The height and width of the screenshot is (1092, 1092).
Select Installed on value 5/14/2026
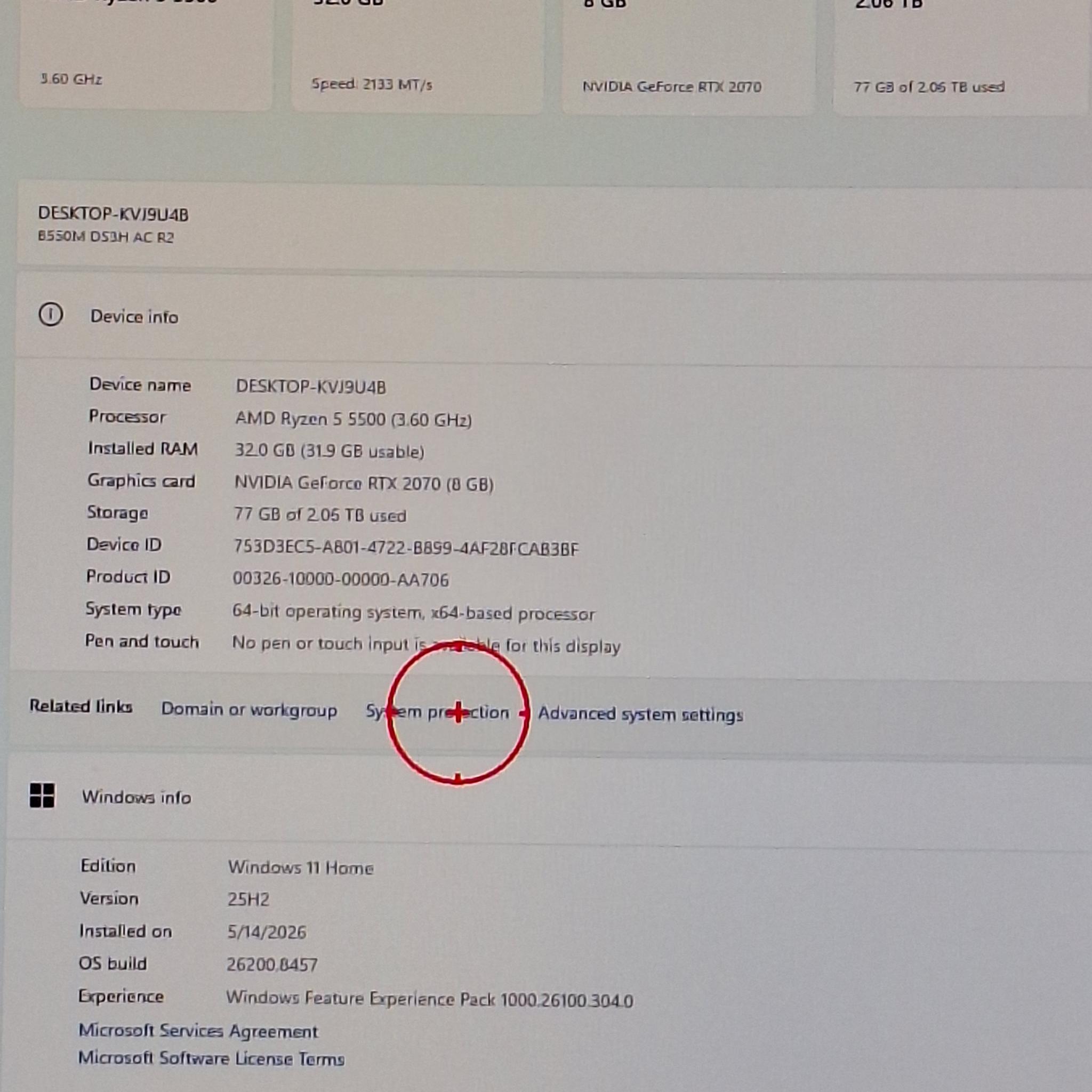coord(266,932)
